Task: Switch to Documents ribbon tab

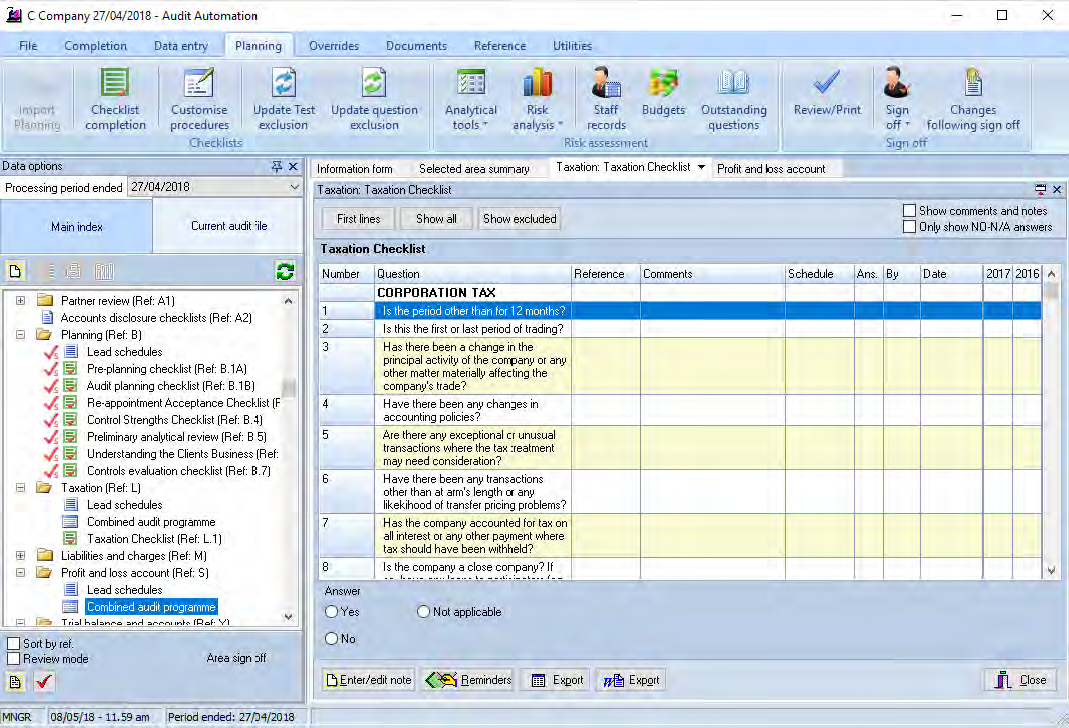Action: (417, 46)
